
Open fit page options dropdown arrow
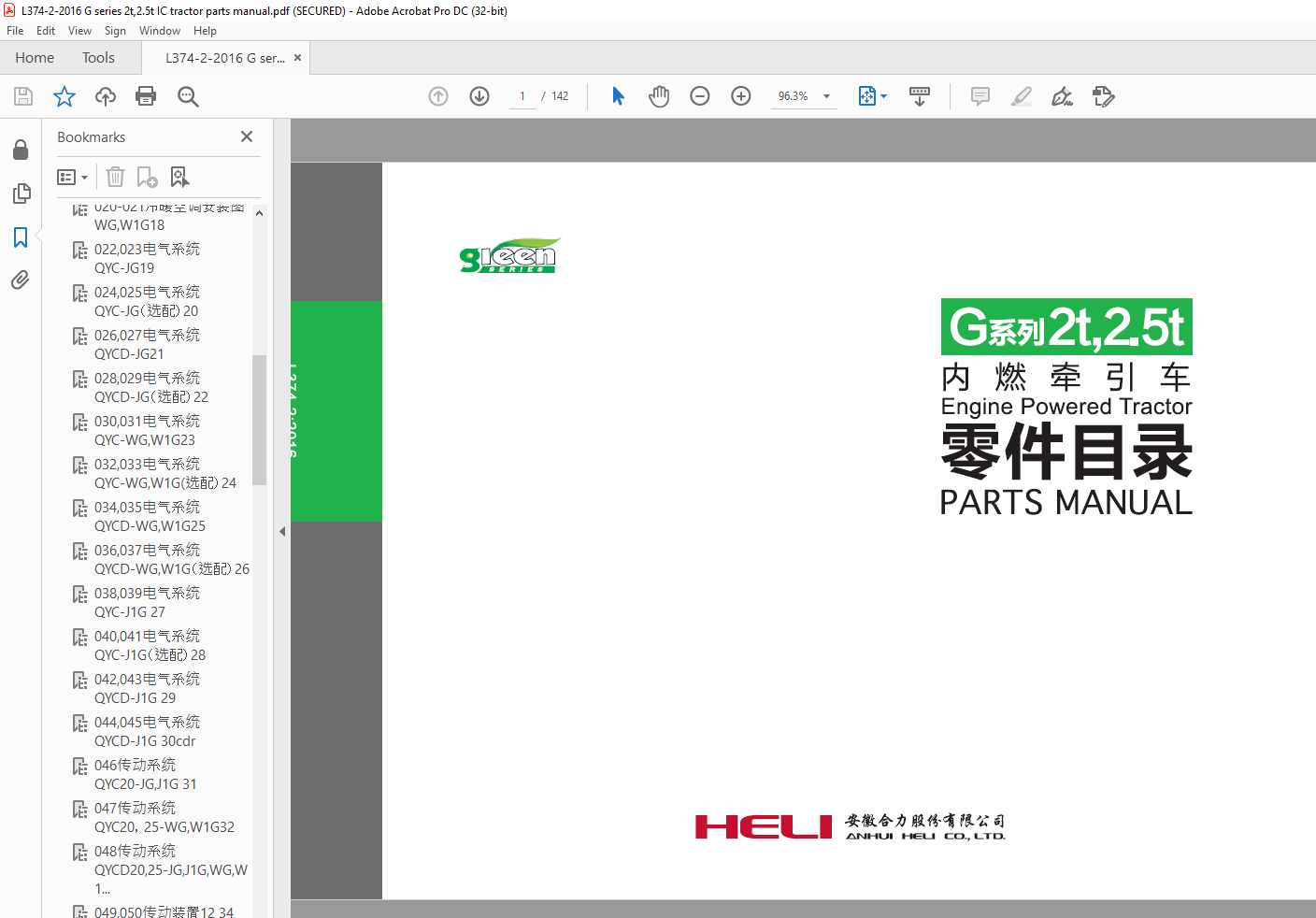(883, 96)
